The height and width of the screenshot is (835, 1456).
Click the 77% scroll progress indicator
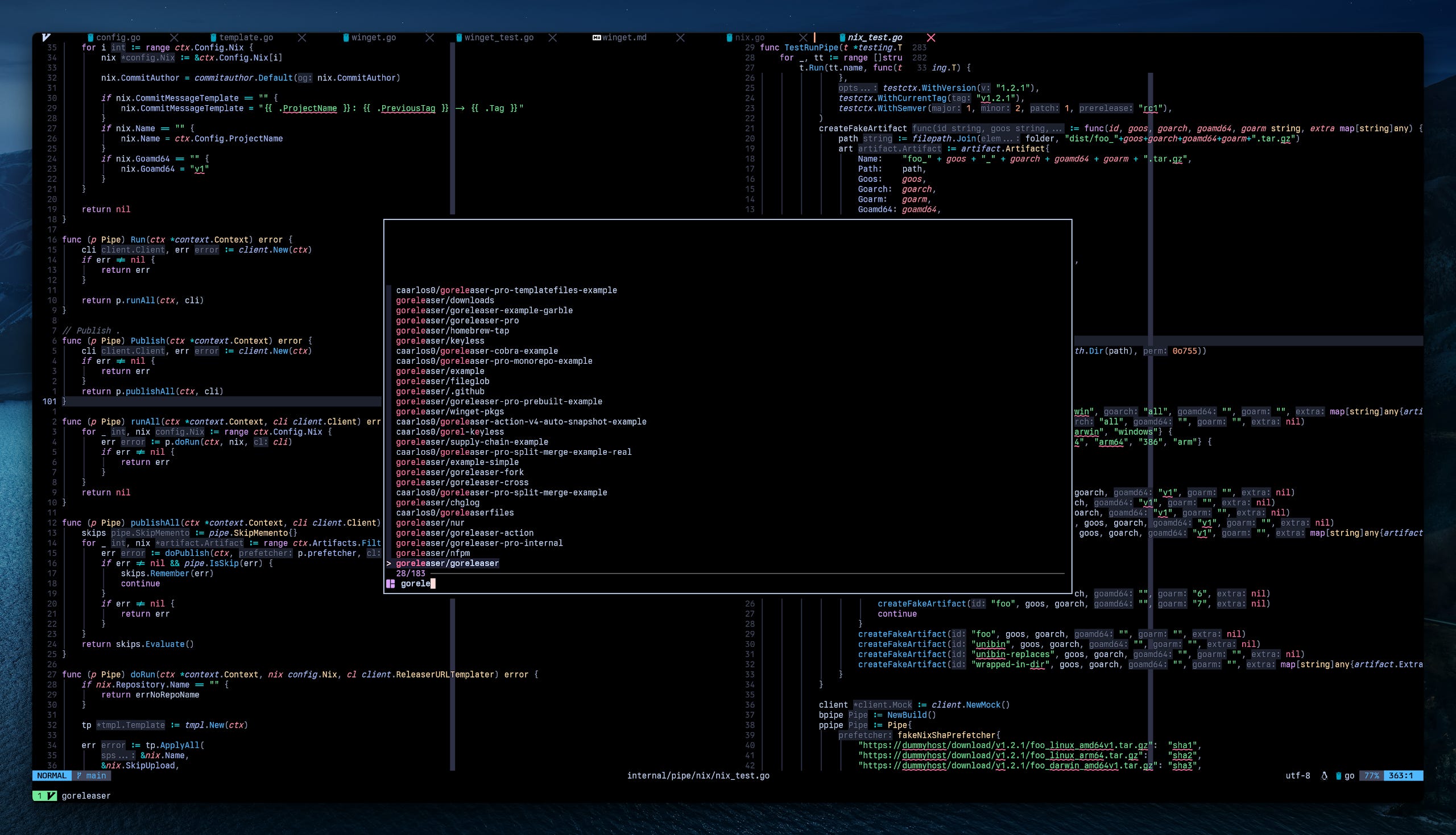(1372, 775)
